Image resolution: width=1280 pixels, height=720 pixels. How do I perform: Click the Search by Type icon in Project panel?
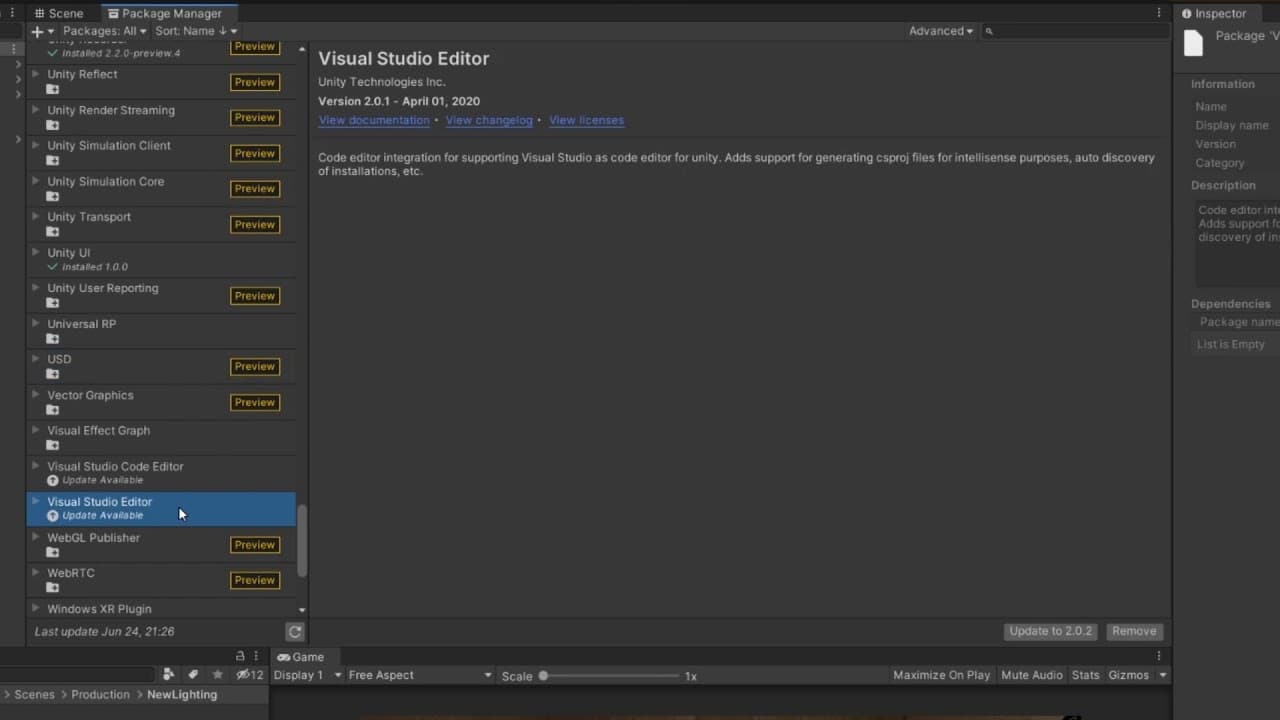[168, 675]
